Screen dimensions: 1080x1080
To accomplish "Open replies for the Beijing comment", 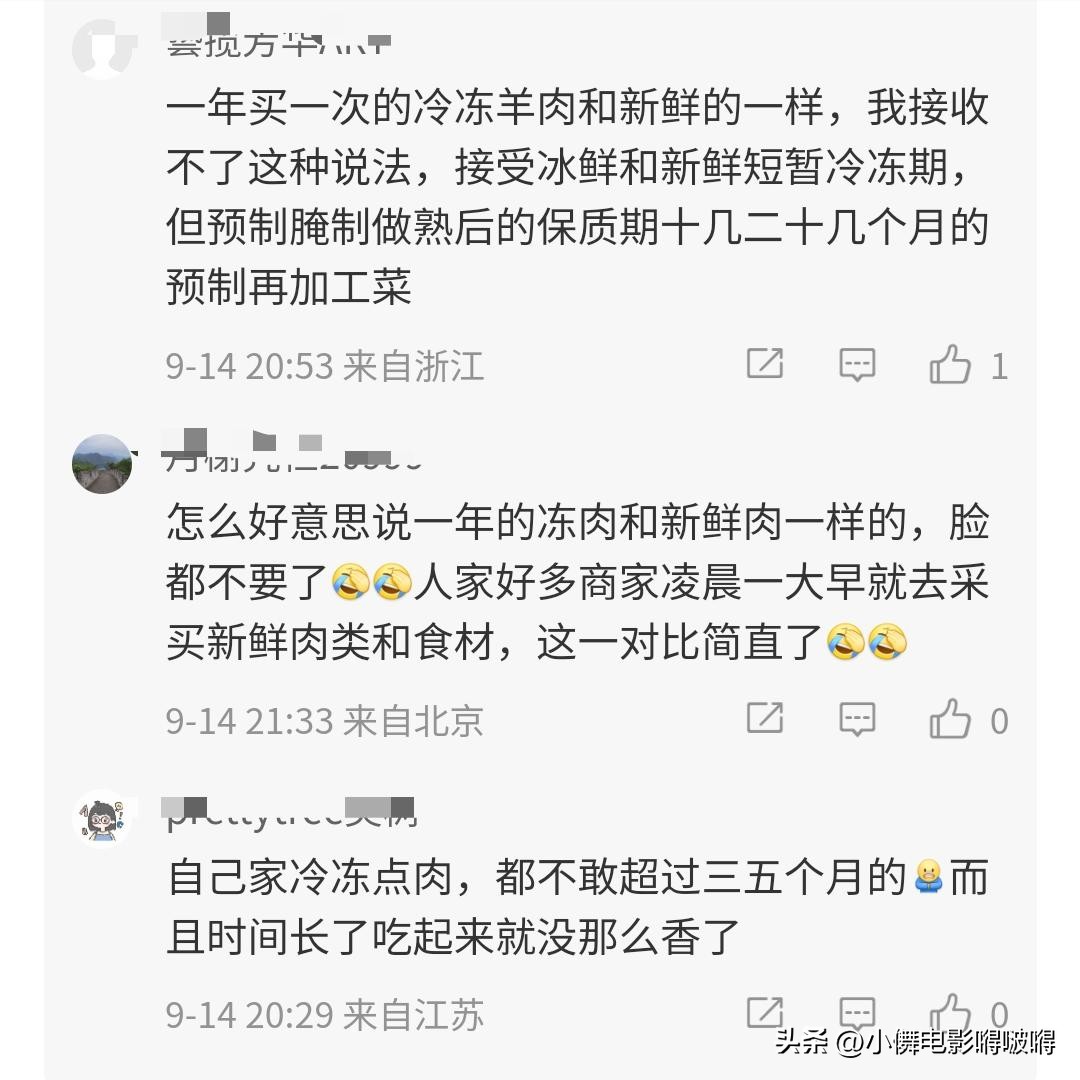I will [857, 719].
